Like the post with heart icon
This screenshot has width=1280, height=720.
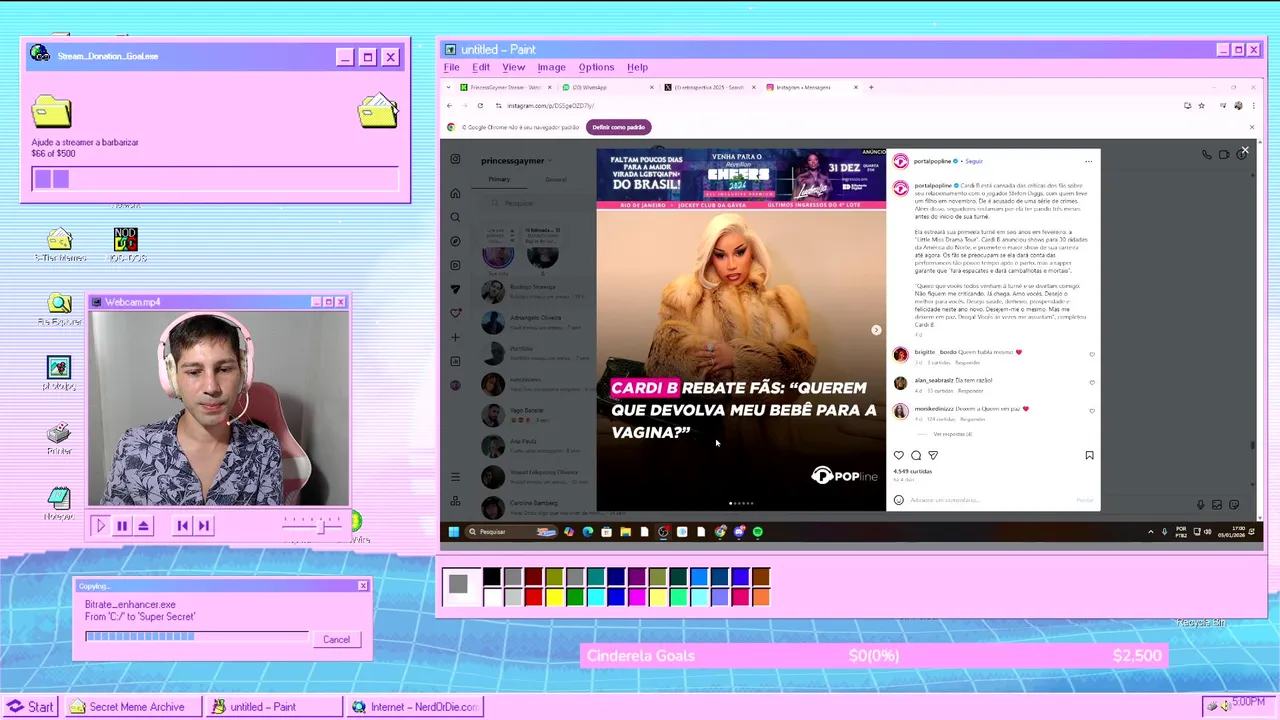tap(898, 455)
